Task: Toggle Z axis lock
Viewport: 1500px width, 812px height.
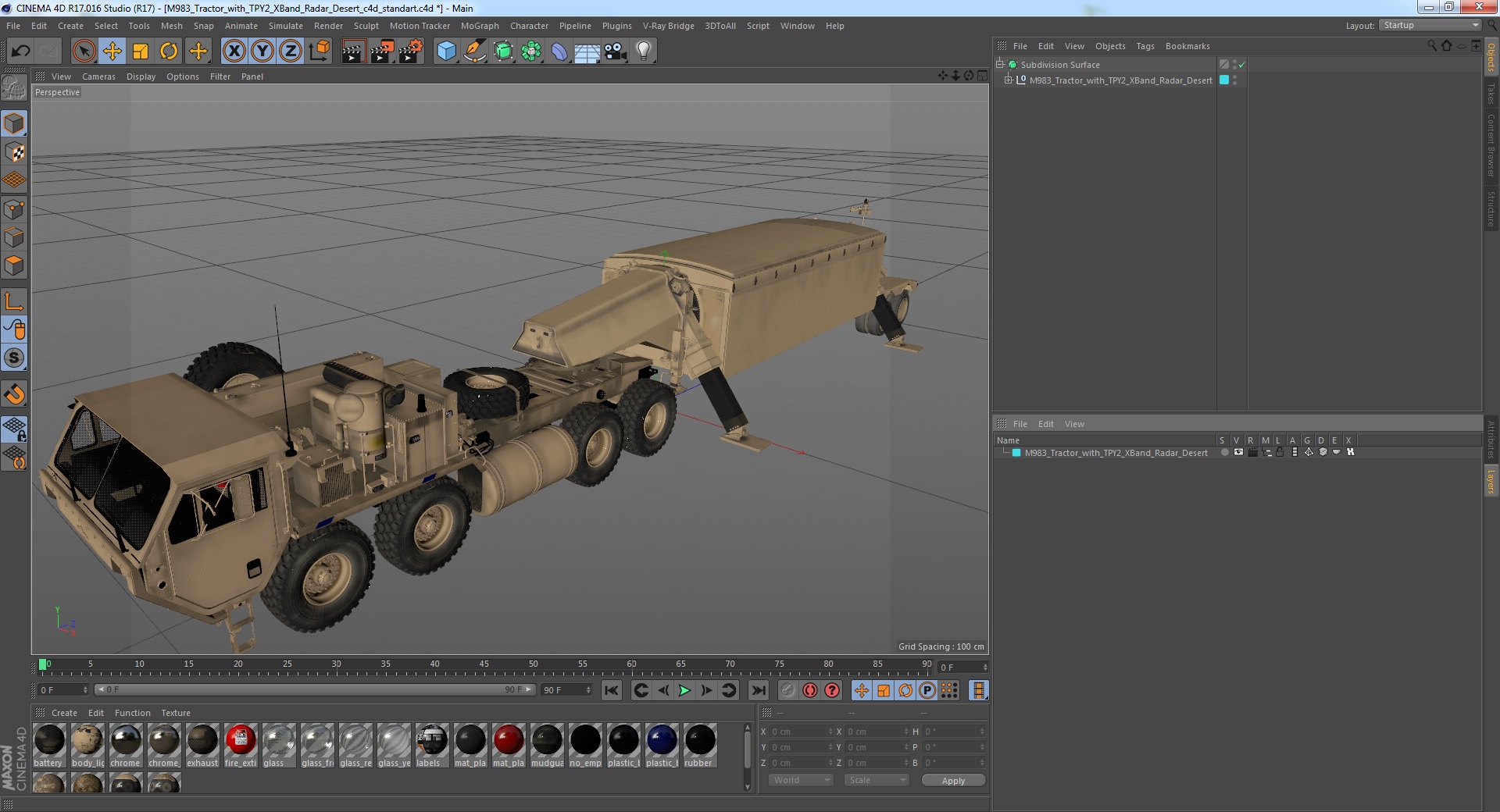Action: click(291, 52)
